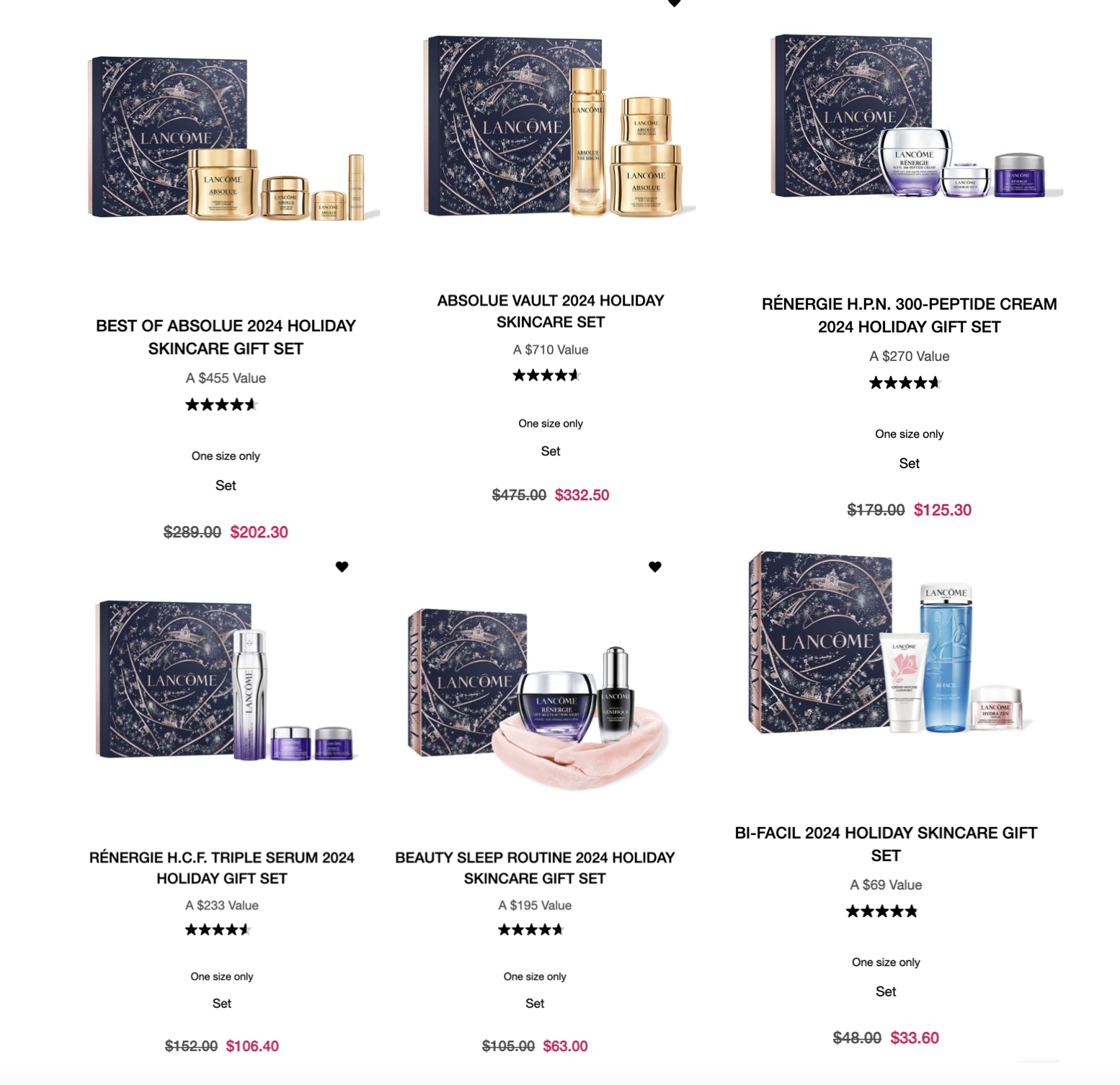Open Best of Absolue 2024 Holiday title link
Image resolution: width=1120 pixels, height=1085 pixels.
point(226,337)
